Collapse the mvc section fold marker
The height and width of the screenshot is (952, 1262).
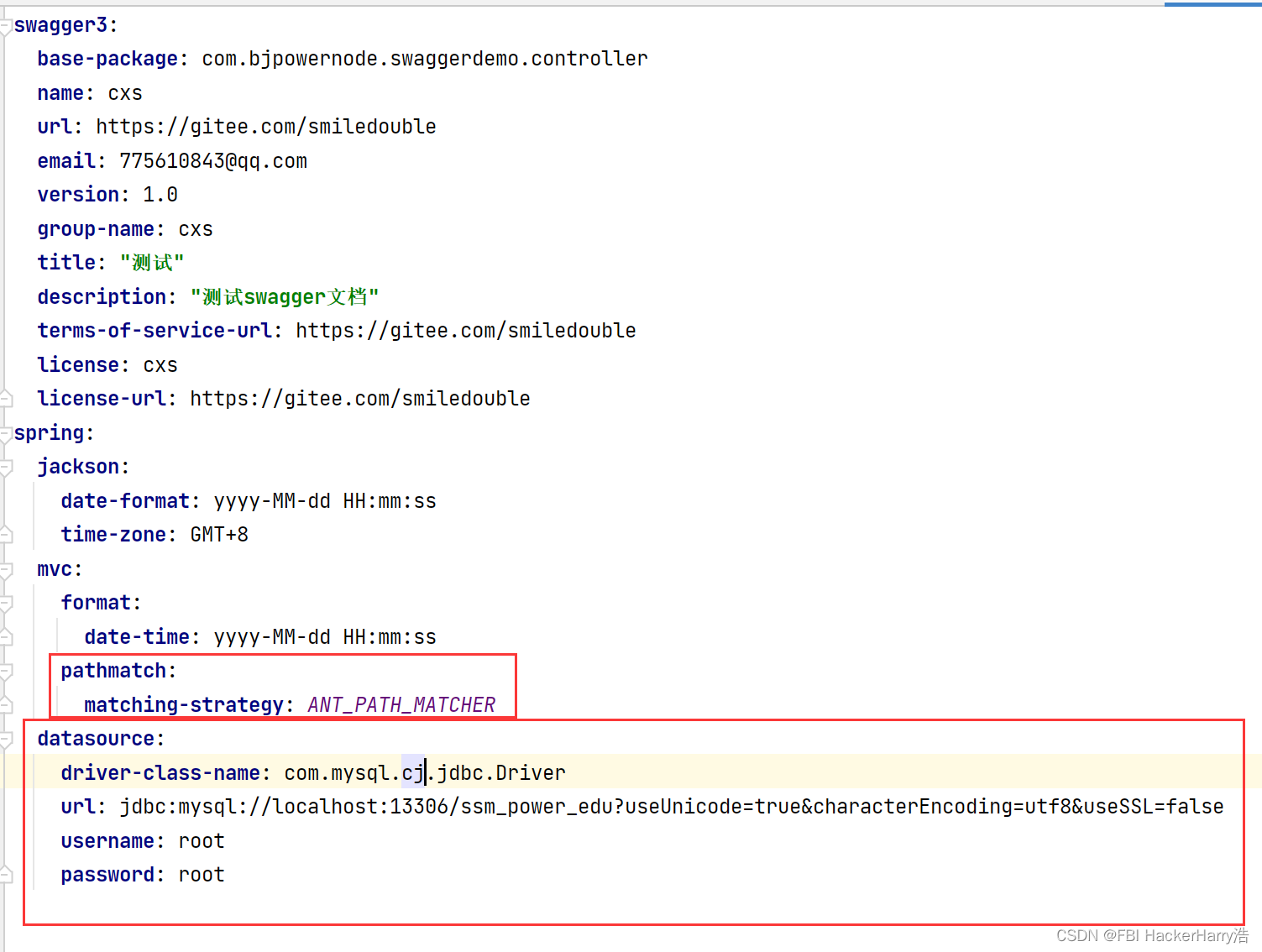pyautogui.click(x=6, y=570)
